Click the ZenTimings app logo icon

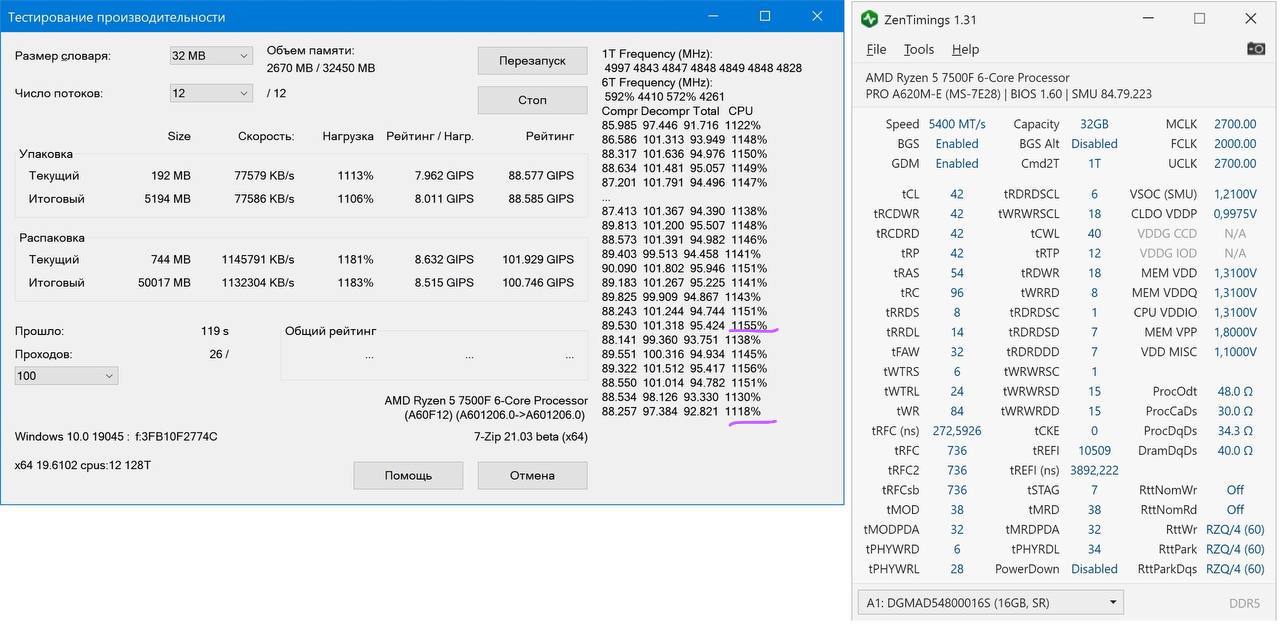point(869,19)
